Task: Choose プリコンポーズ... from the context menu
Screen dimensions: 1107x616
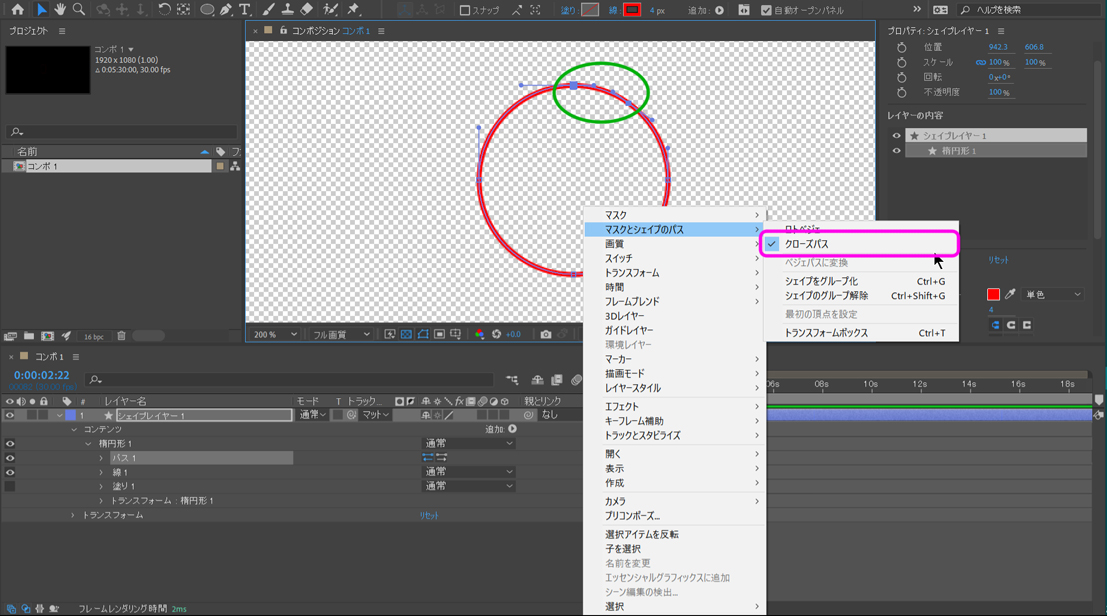Action: coord(632,516)
